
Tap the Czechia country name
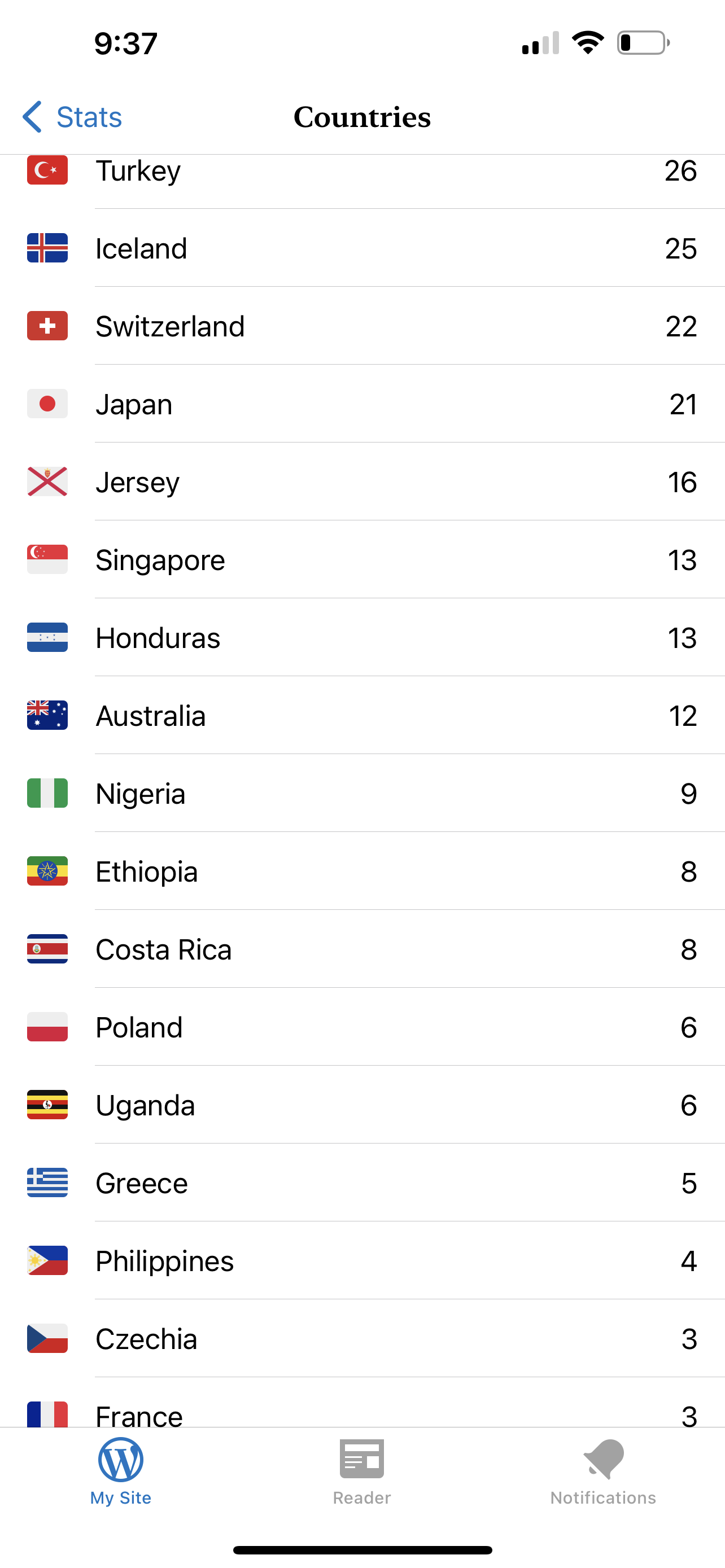click(x=147, y=1339)
